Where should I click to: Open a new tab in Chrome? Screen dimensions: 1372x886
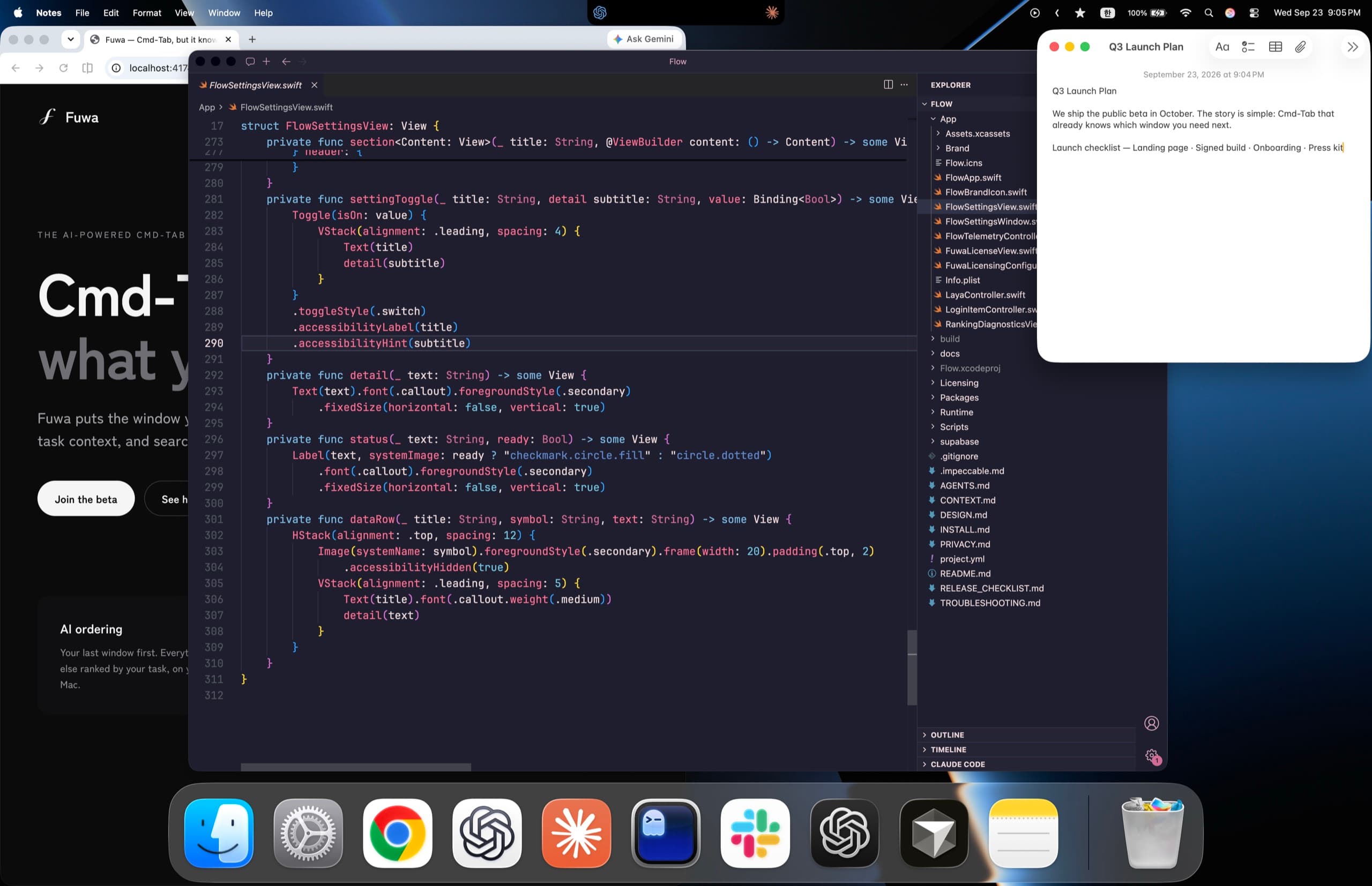point(252,40)
